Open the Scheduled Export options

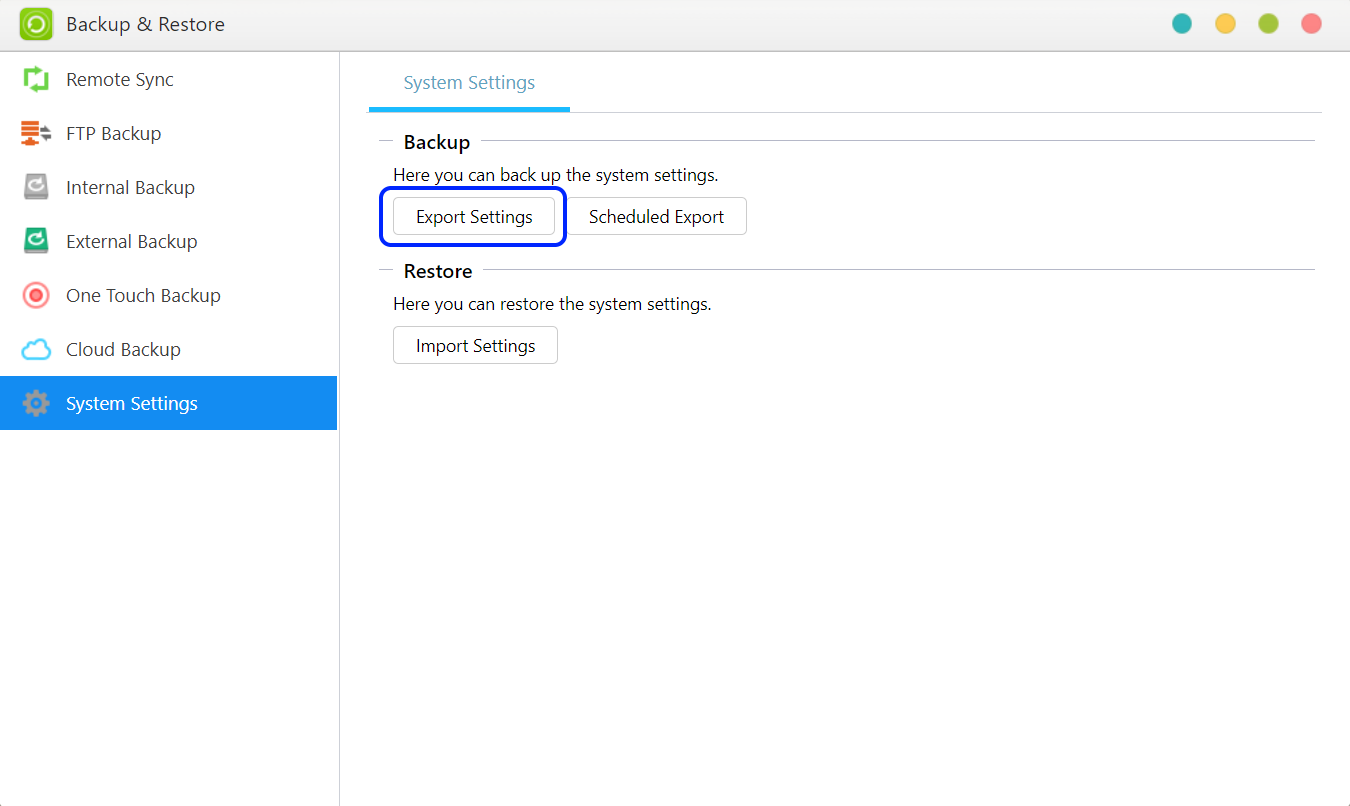tap(656, 217)
